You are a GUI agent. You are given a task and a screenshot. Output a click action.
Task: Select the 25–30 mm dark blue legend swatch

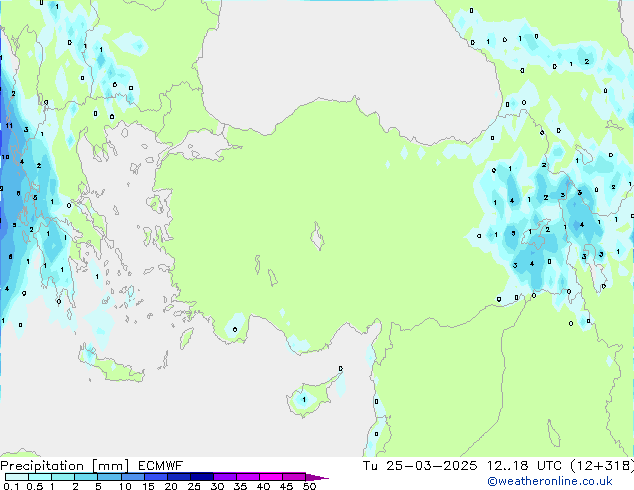click(202, 477)
